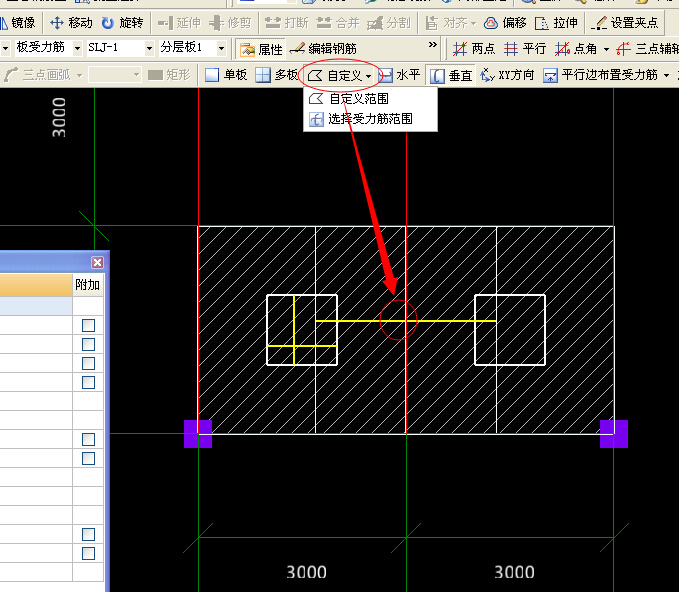Click the bottom-left purple column marker

tap(198, 433)
